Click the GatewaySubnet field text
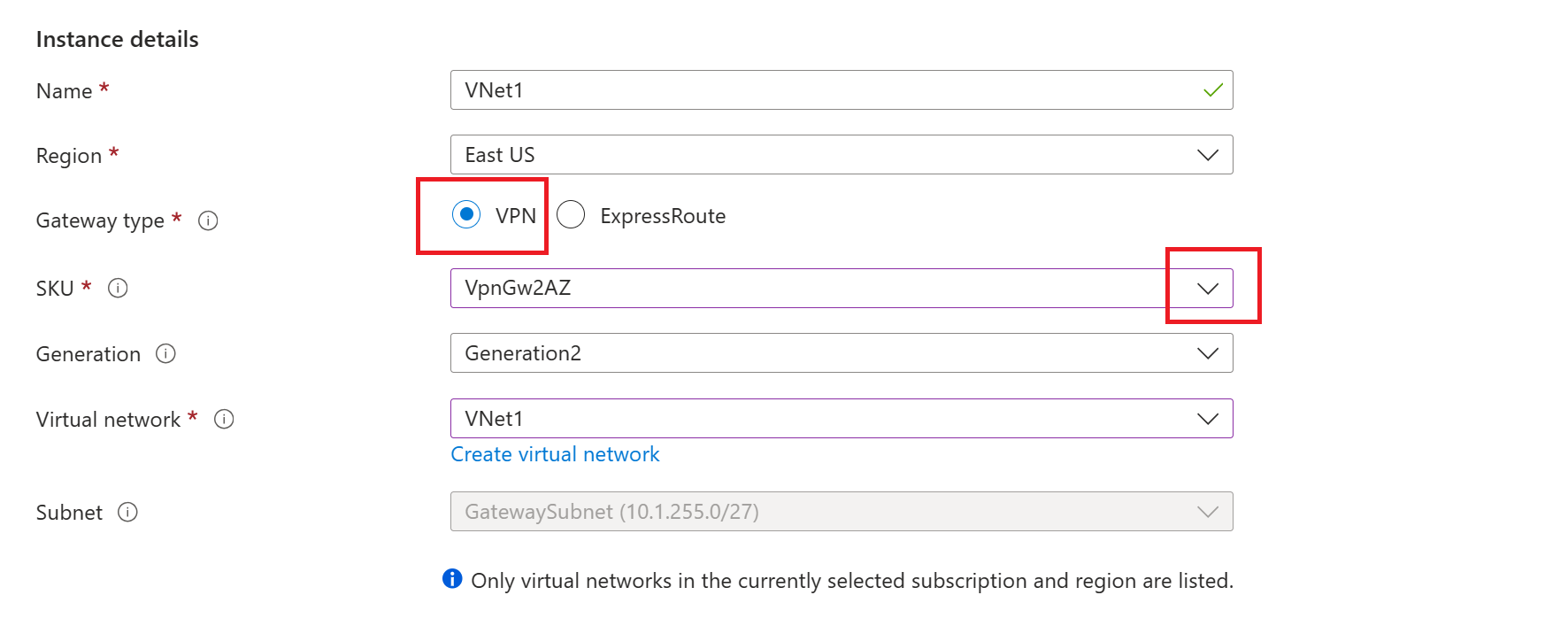This screenshot has width=1568, height=626. click(x=611, y=512)
